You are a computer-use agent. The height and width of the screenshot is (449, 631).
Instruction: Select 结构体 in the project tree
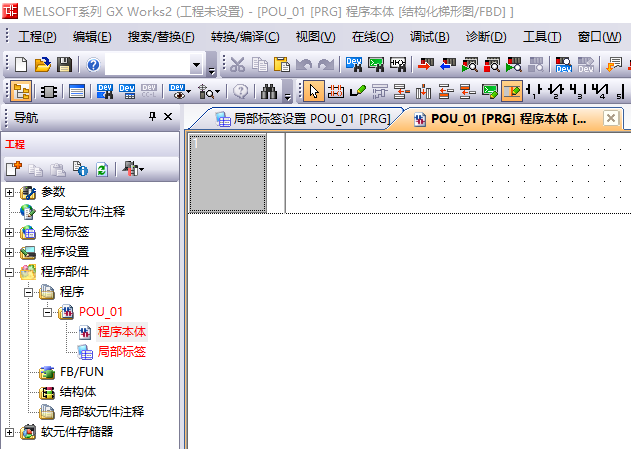coord(78,392)
